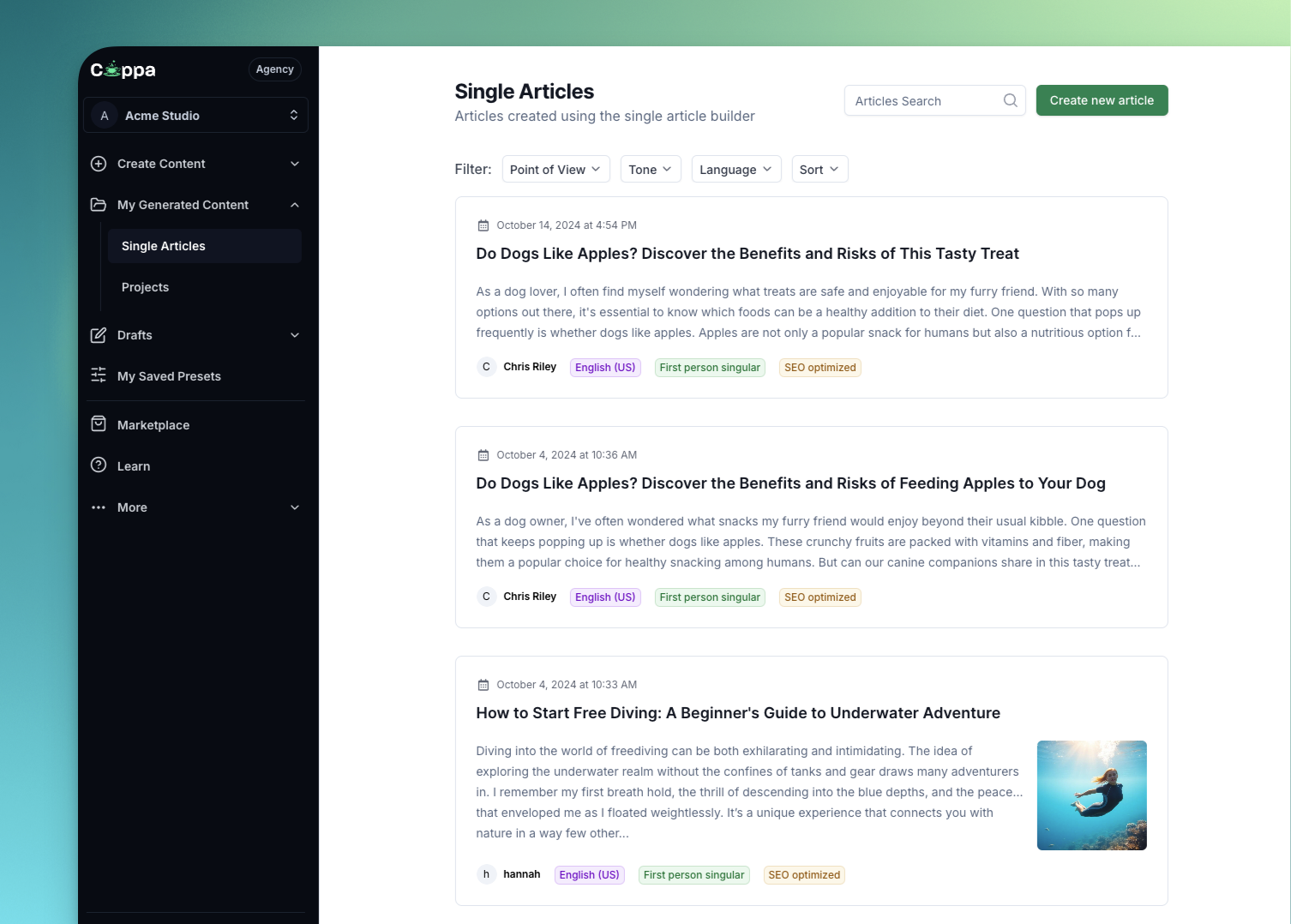Click the Learn question mark icon
1291x924 pixels.
coord(99,465)
